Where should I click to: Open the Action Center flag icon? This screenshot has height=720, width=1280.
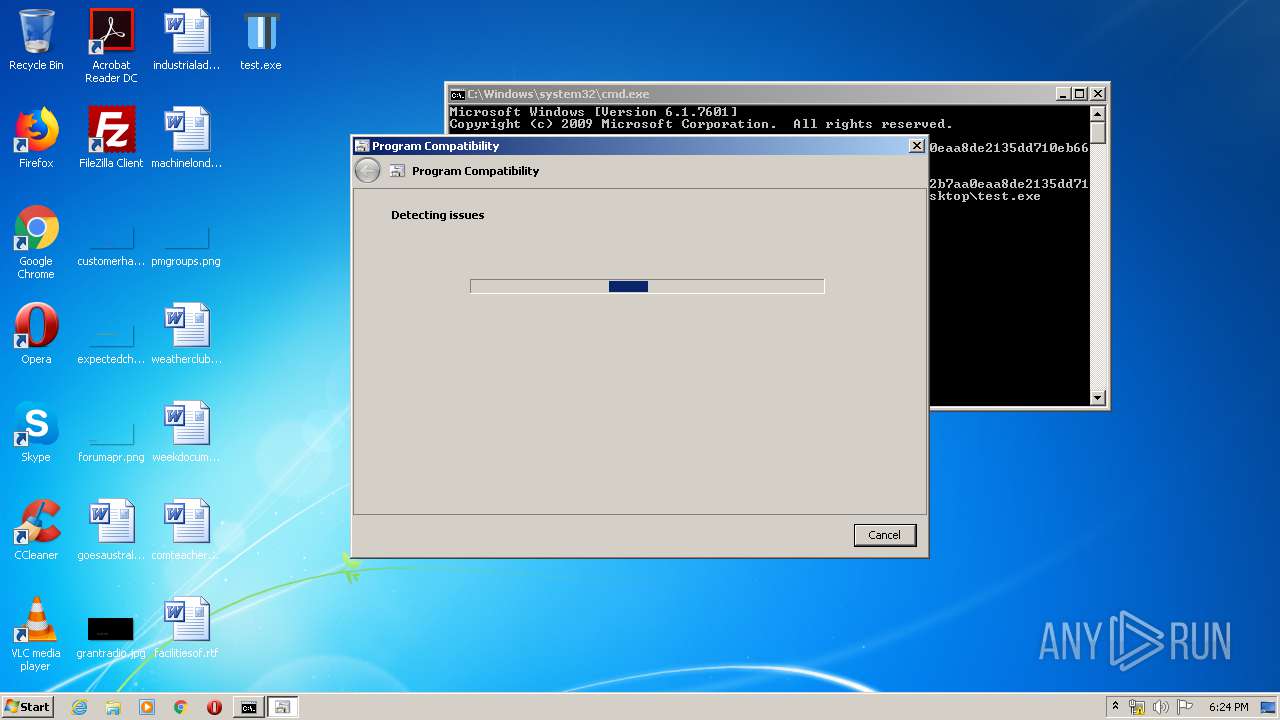(x=1184, y=707)
